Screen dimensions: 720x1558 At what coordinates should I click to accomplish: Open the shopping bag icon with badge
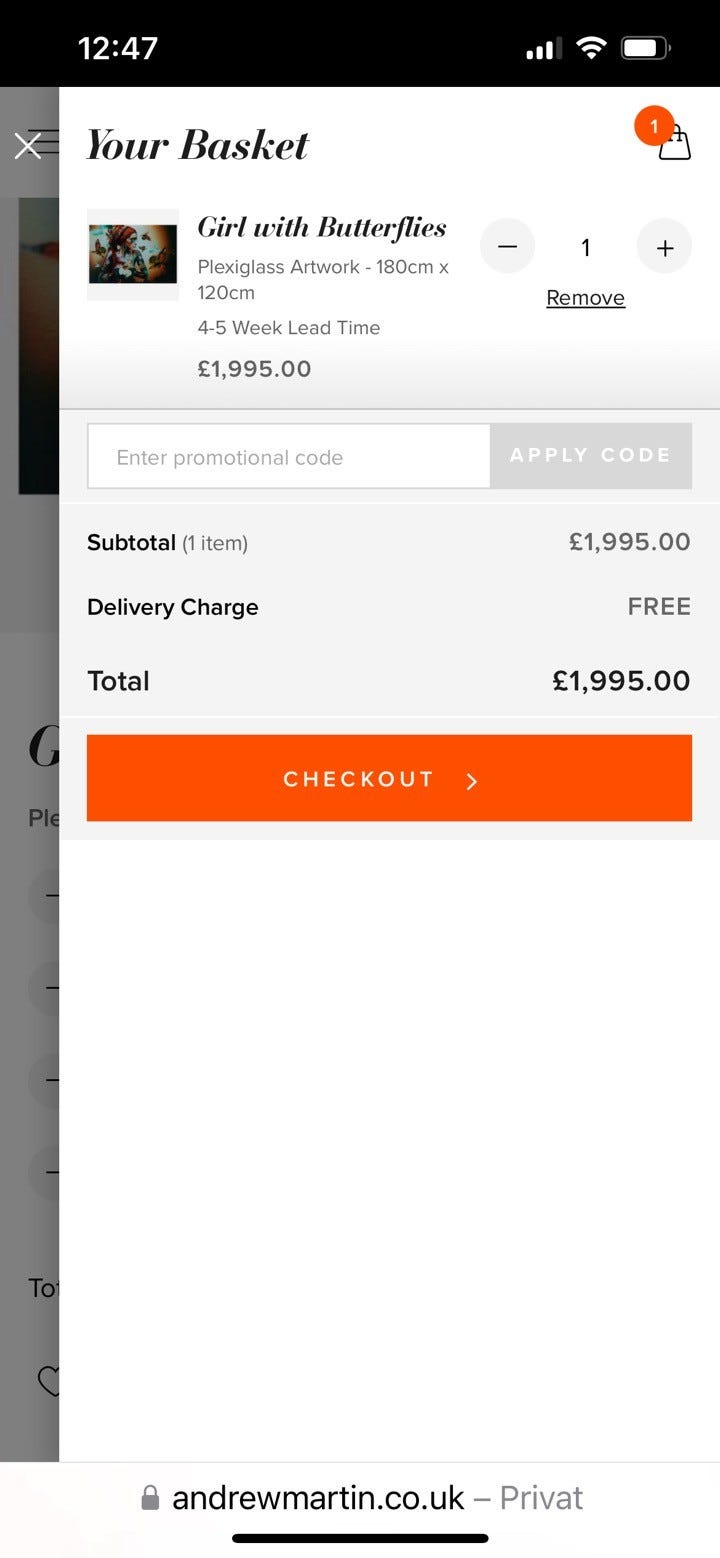tap(675, 142)
